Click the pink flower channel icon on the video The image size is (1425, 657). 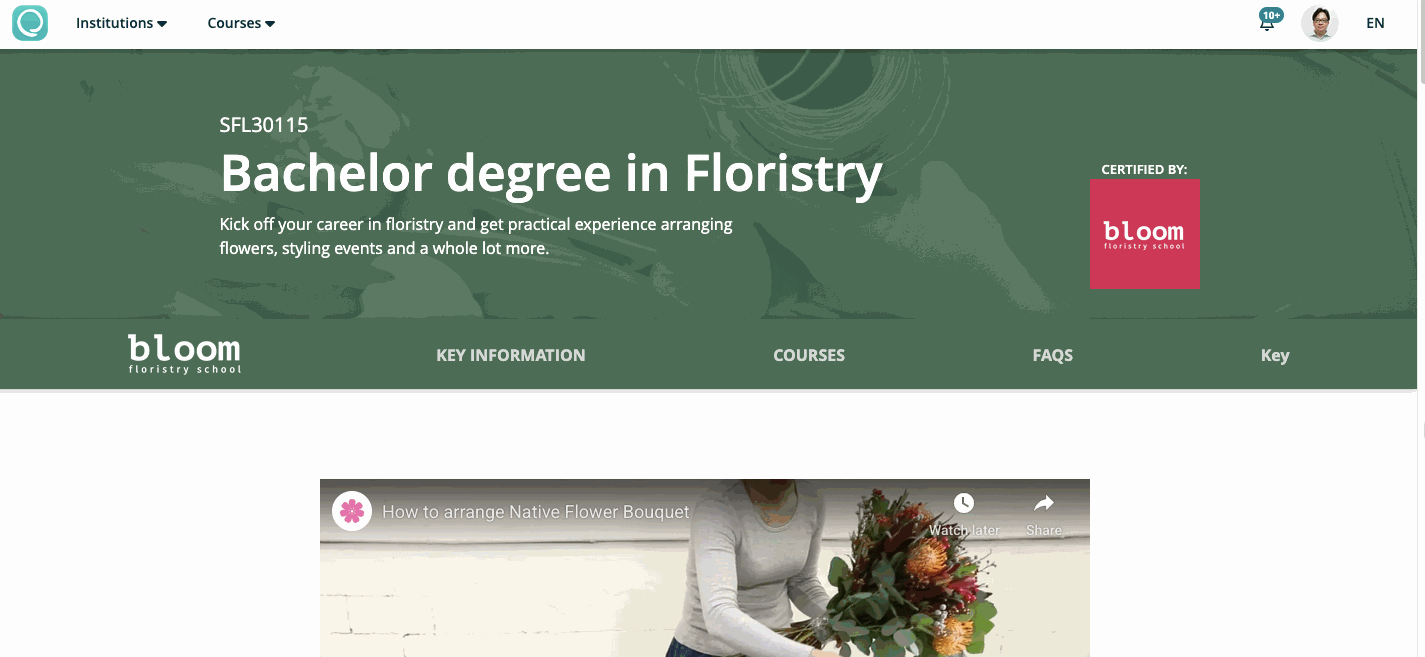tap(352, 511)
